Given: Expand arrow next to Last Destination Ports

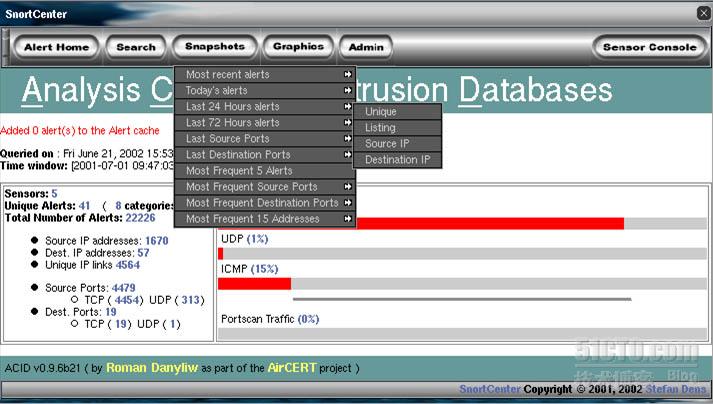Looking at the screenshot, I should click(347, 154).
